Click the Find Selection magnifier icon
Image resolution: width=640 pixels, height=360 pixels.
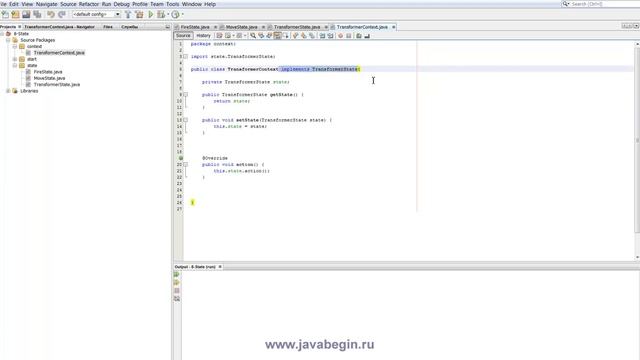coord(253,36)
